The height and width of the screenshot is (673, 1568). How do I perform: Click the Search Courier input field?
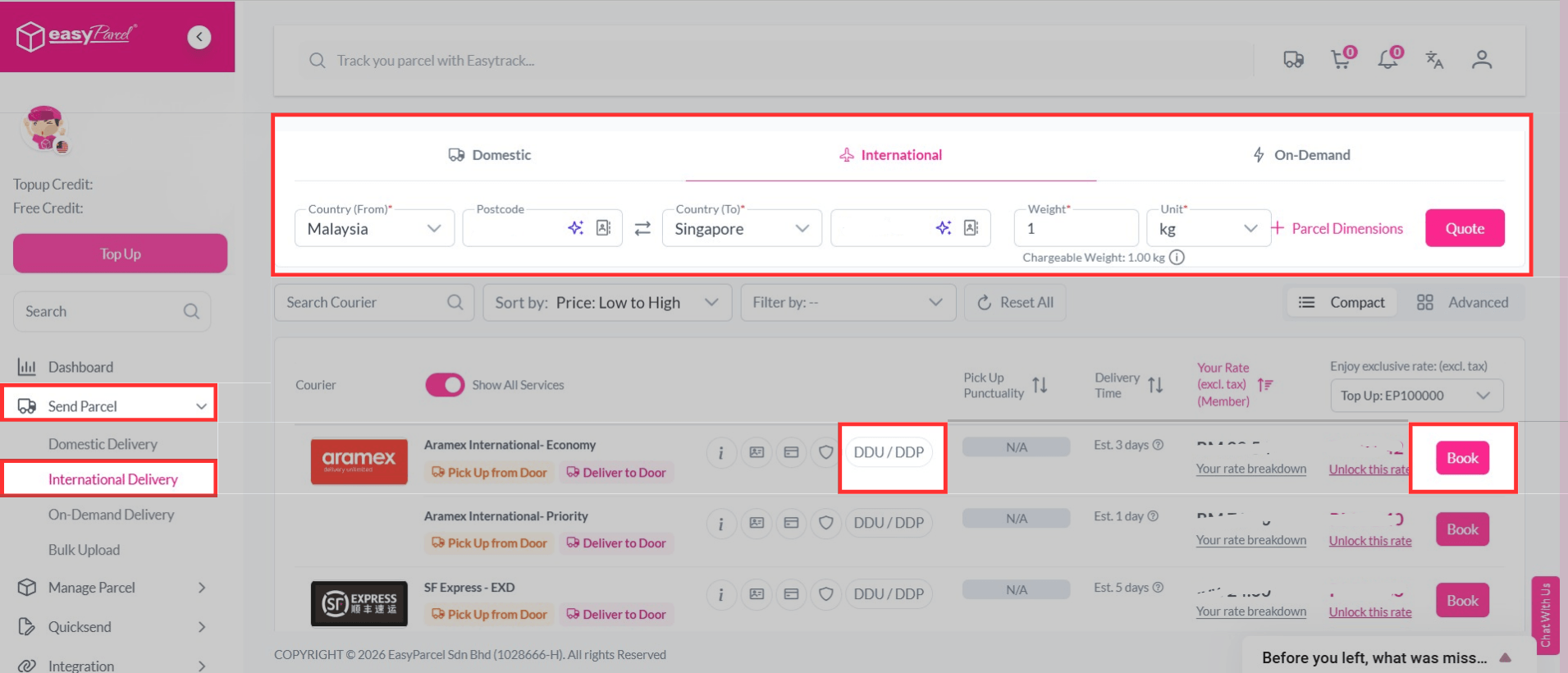pyautogui.click(x=363, y=303)
